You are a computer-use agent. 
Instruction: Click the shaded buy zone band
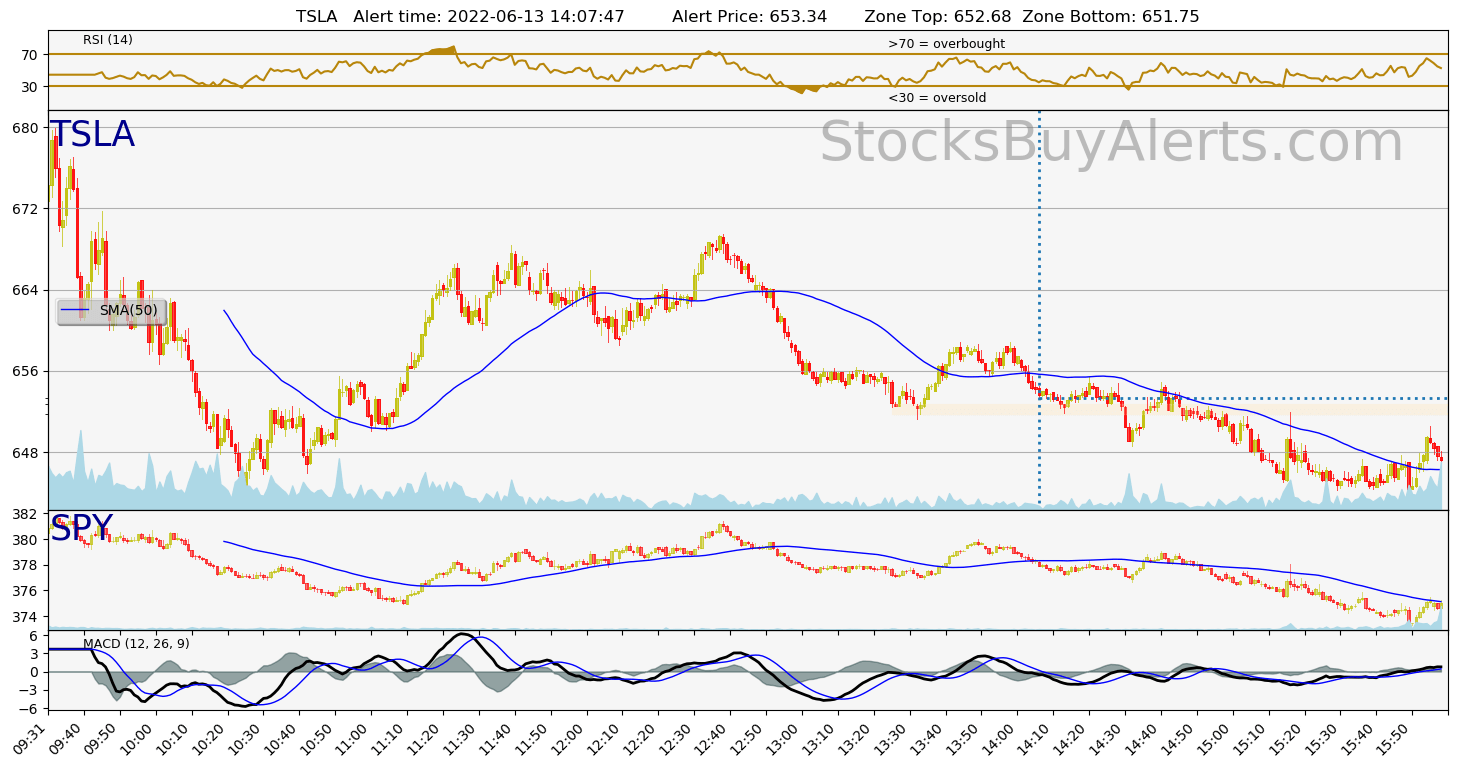click(1185, 410)
